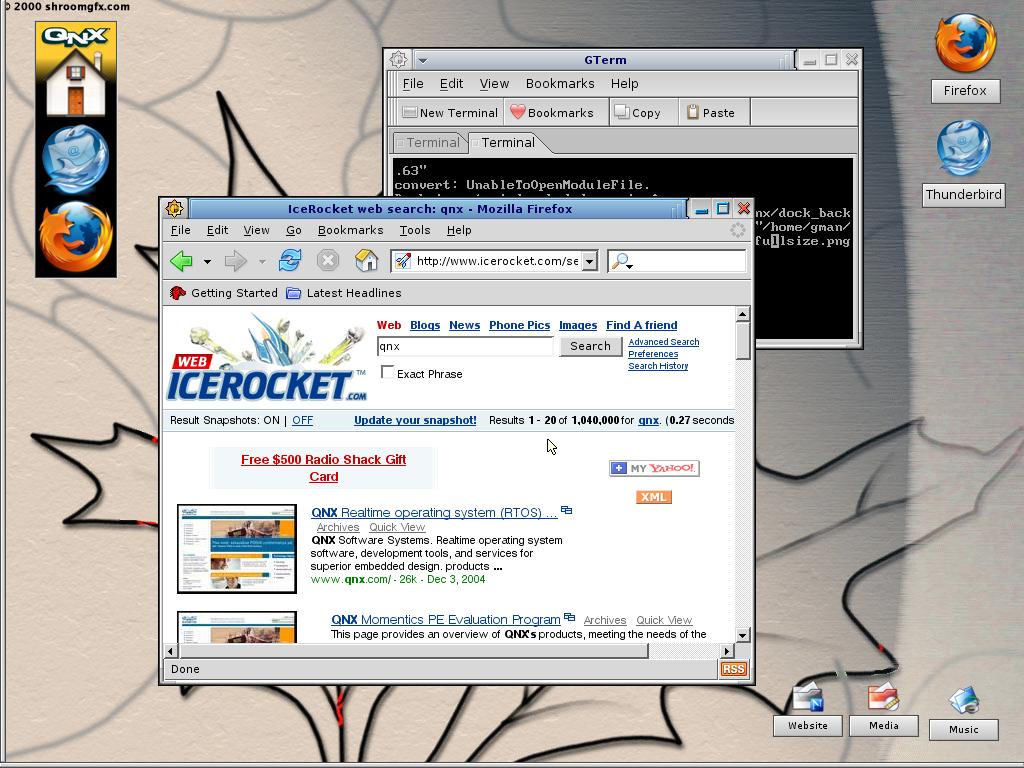Click Paste in GTerm toolbar
The height and width of the screenshot is (768, 1024).
tap(711, 112)
